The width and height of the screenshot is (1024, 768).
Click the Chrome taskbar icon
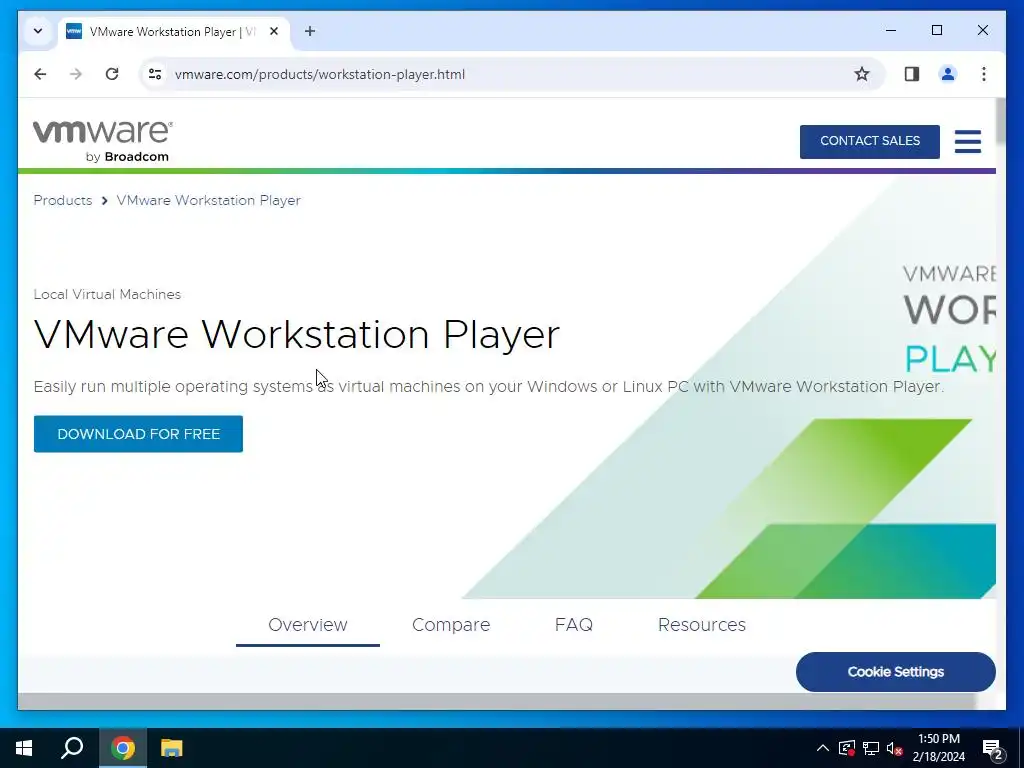(123, 748)
